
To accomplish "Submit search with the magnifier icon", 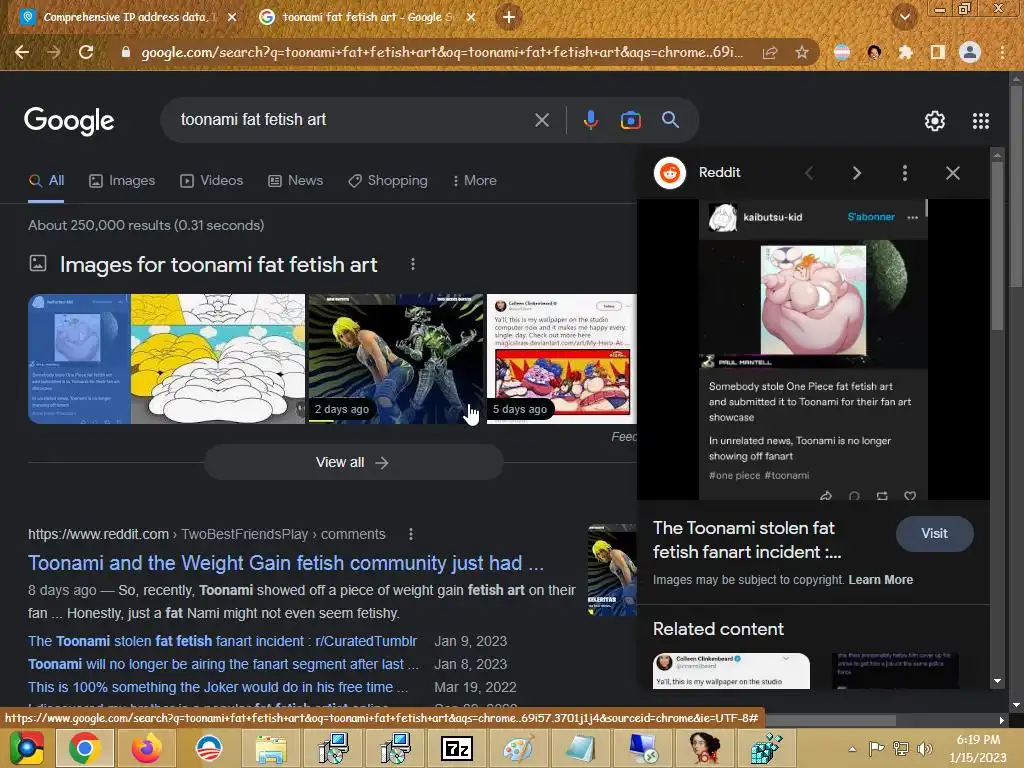I will pyautogui.click(x=670, y=120).
